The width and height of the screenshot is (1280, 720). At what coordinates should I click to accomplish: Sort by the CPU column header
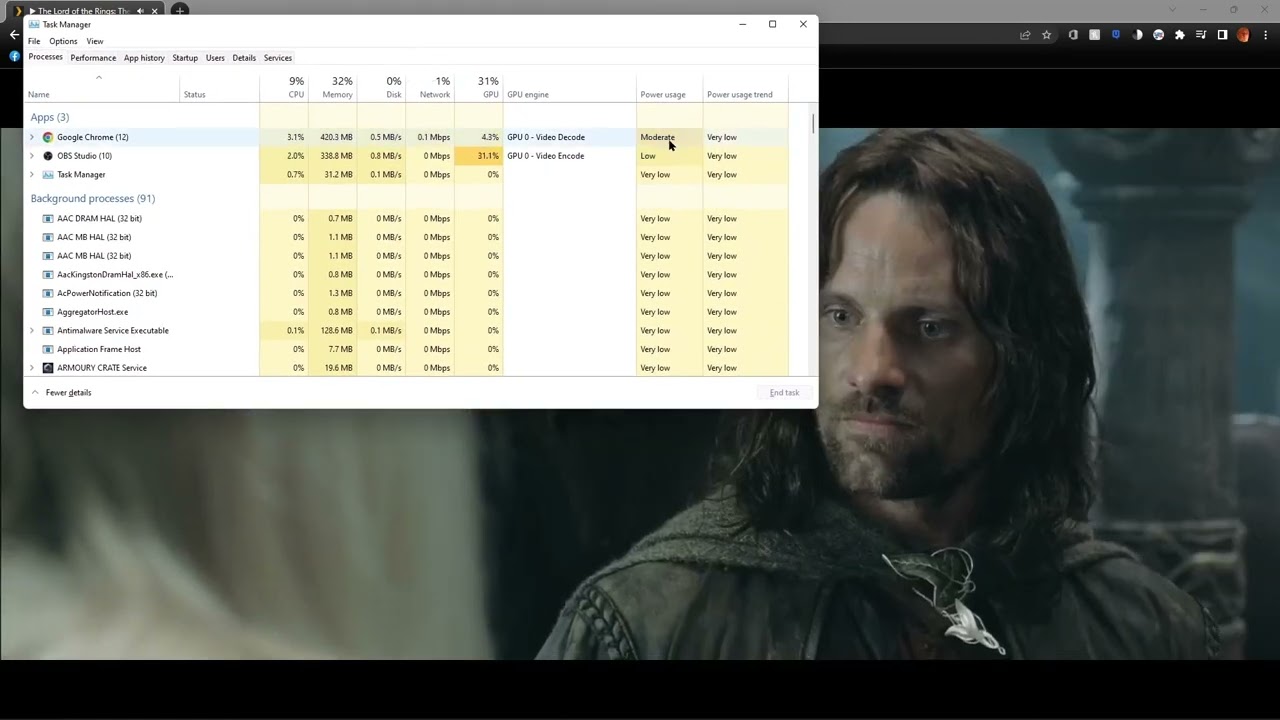[x=285, y=87]
